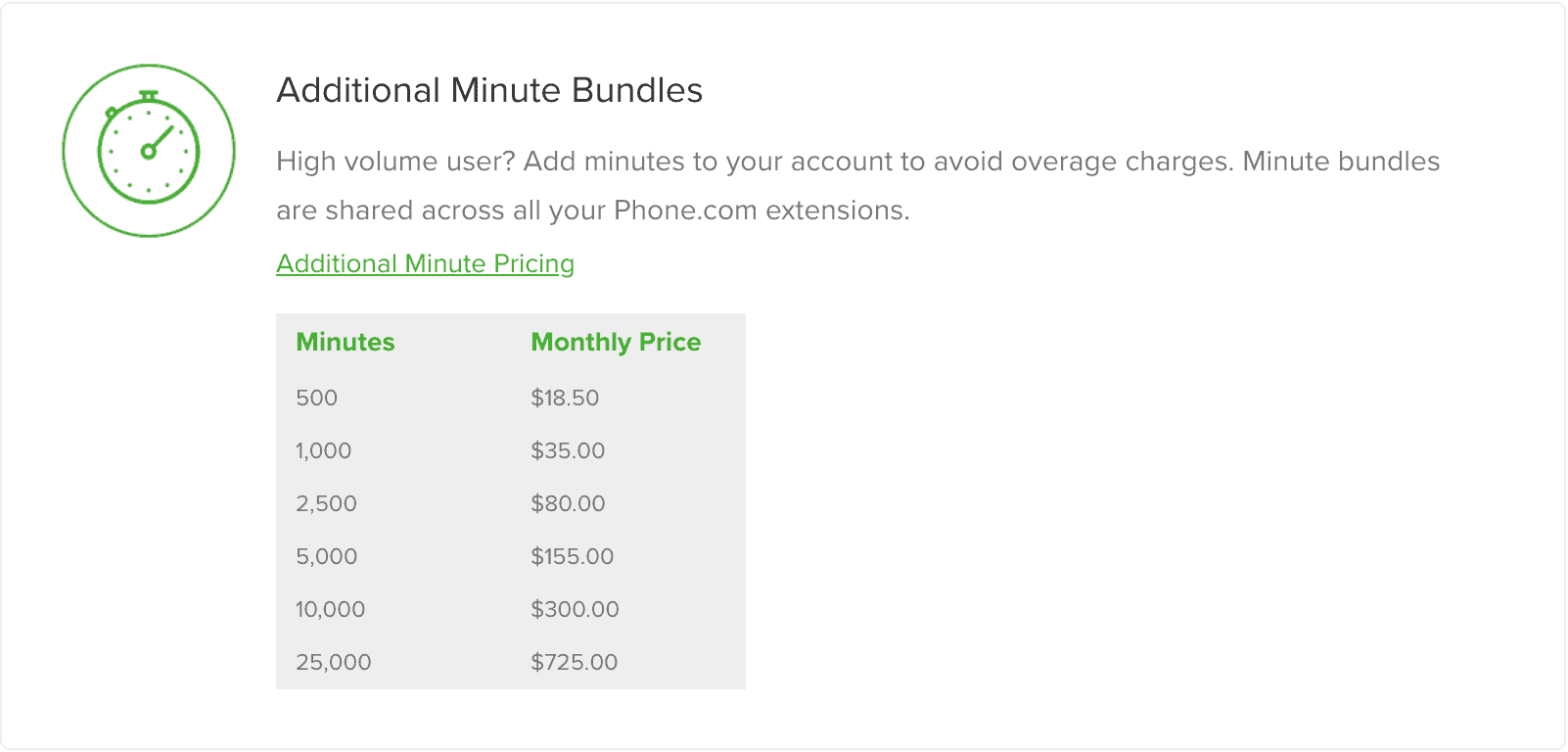This screenshot has width=1568, height=752.
Task: Select the Monthly Price column header
Action: (x=615, y=342)
